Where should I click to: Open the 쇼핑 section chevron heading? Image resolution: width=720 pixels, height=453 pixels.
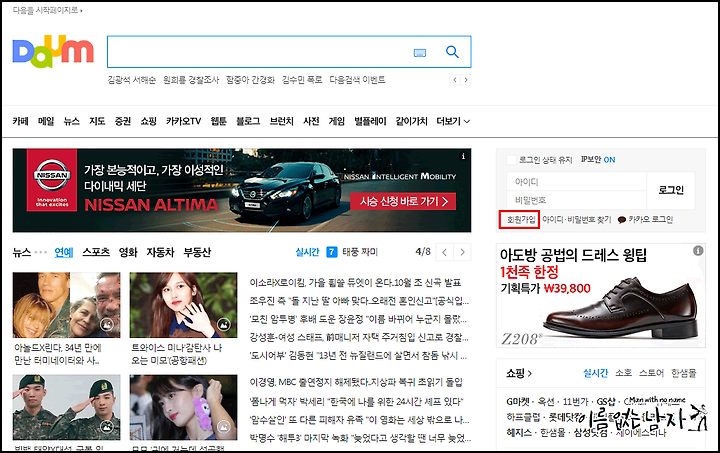[x=519, y=373]
